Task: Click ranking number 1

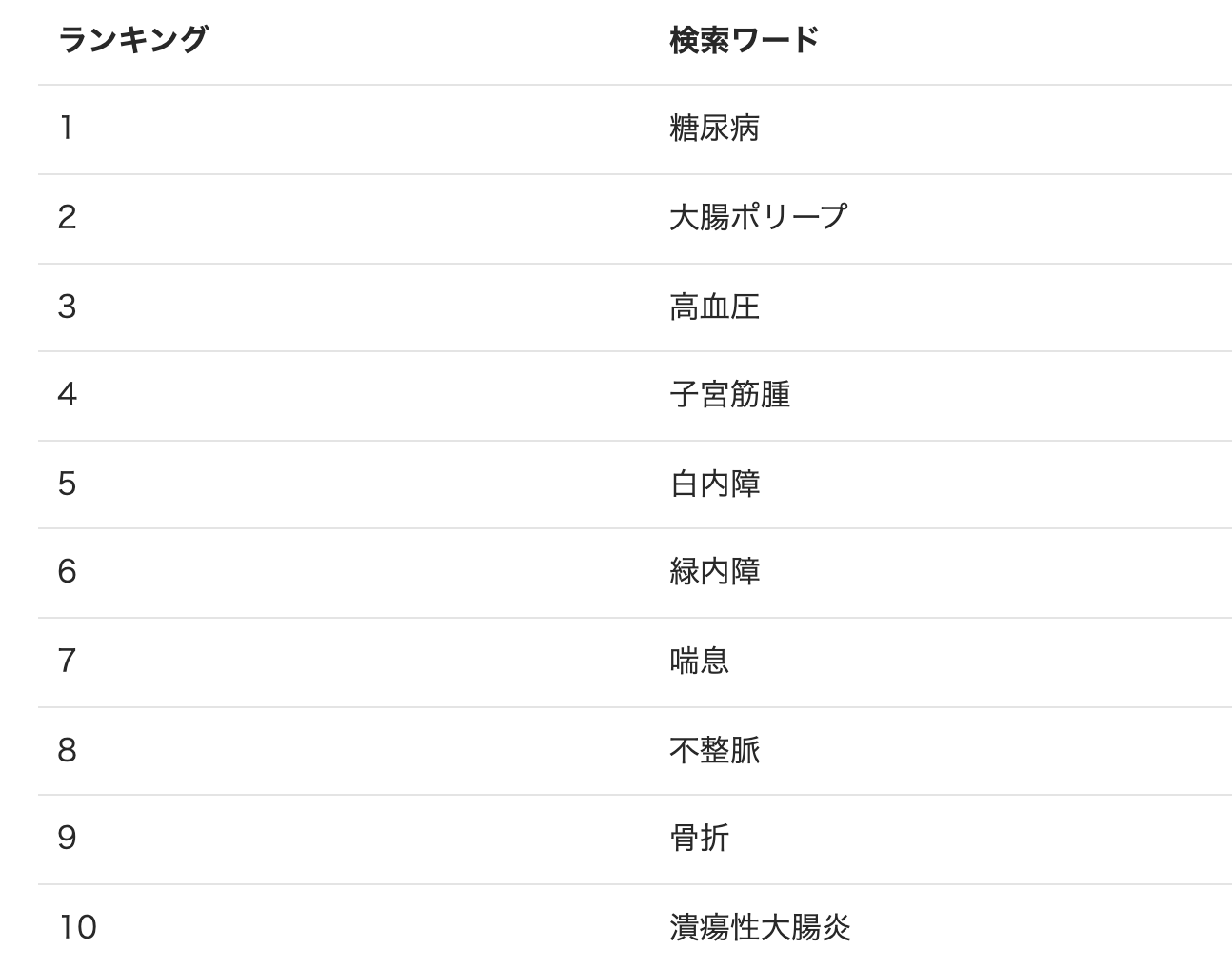Action: (66, 128)
